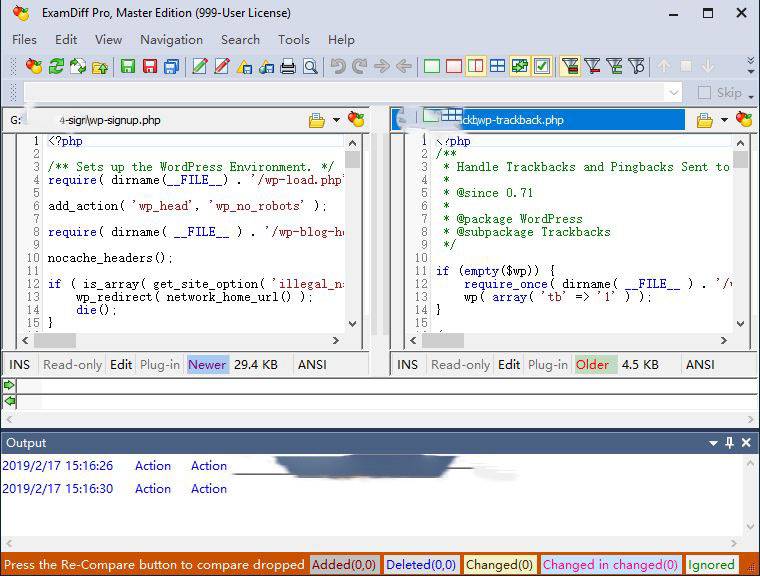760x577 pixels.
Task: Click Edit in right pane status bar
Action: pyautogui.click(x=509, y=365)
